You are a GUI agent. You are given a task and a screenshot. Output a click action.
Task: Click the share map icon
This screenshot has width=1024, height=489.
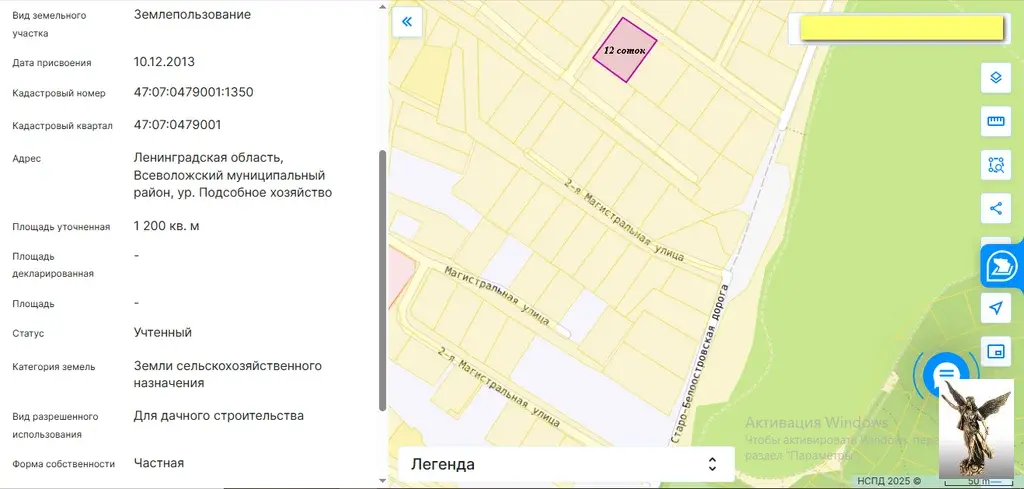click(x=995, y=209)
